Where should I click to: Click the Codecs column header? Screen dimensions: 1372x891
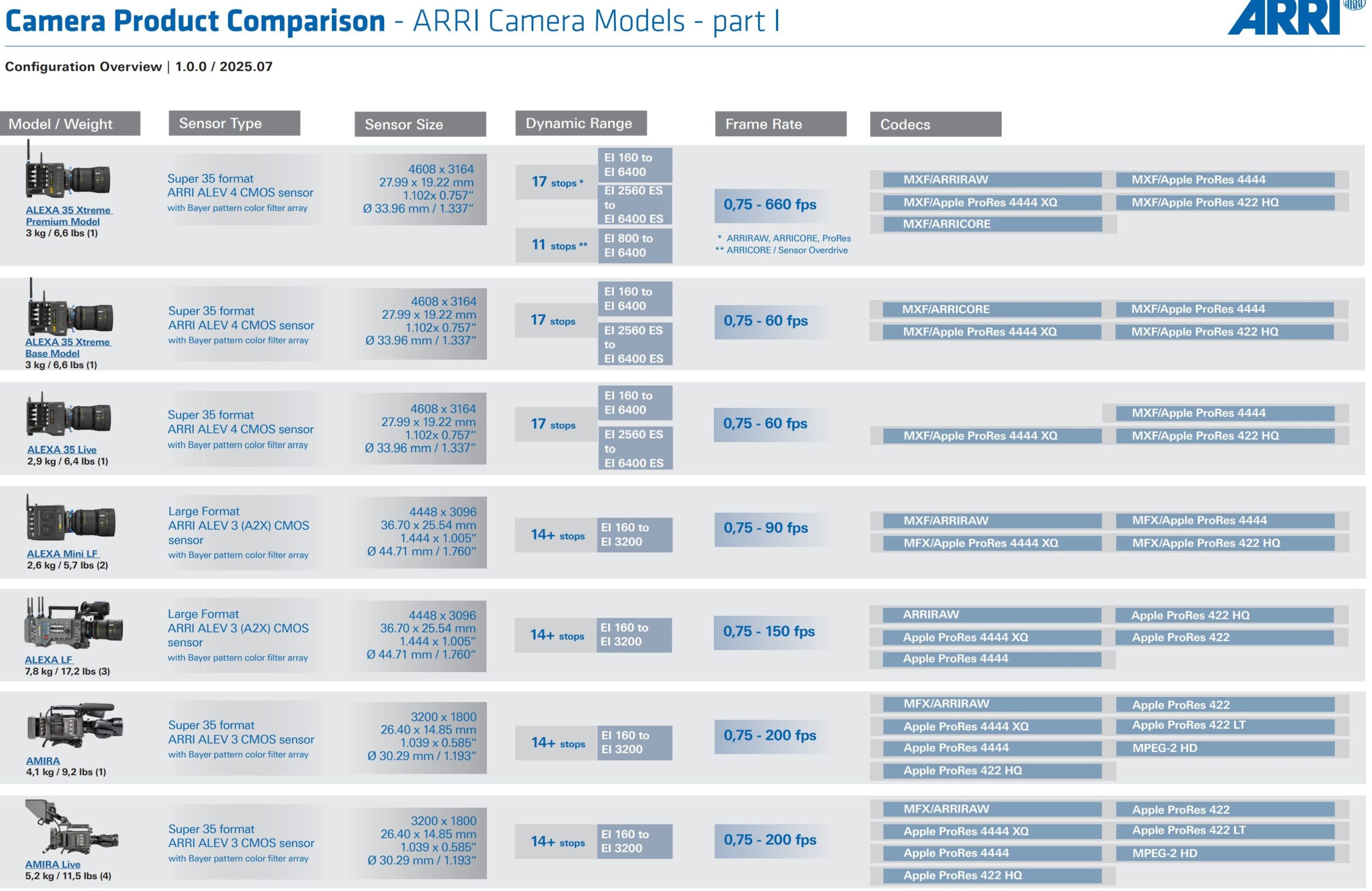coord(935,124)
